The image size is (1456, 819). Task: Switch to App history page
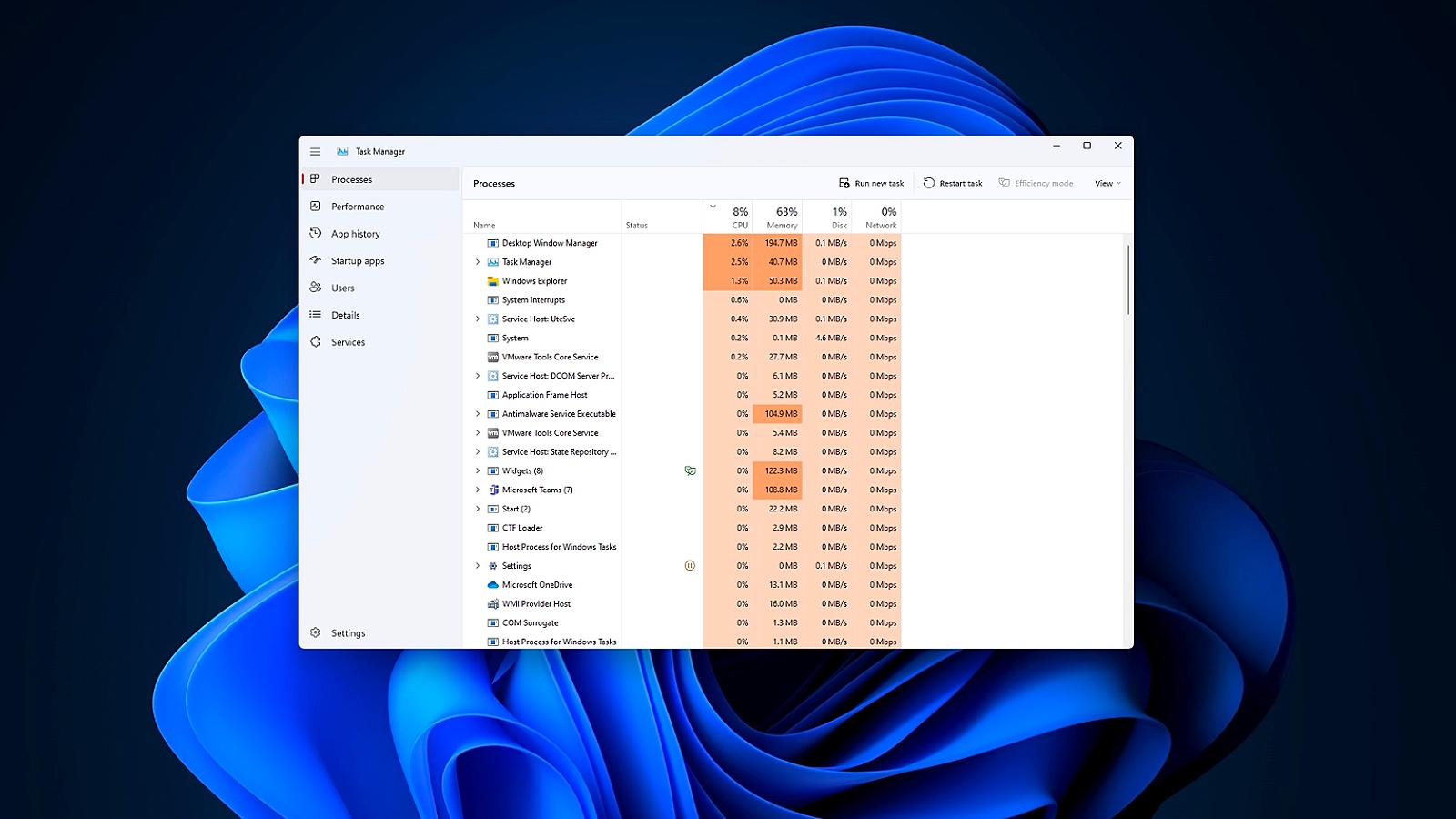coord(380,234)
